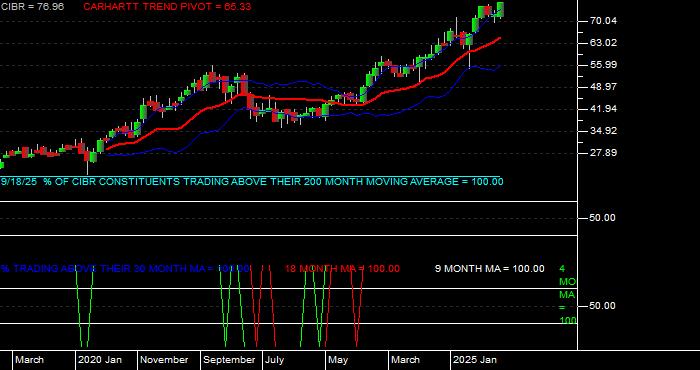The height and width of the screenshot is (370, 700).
Task: Click the 34.92 price axis value
Action: point(603,131)
